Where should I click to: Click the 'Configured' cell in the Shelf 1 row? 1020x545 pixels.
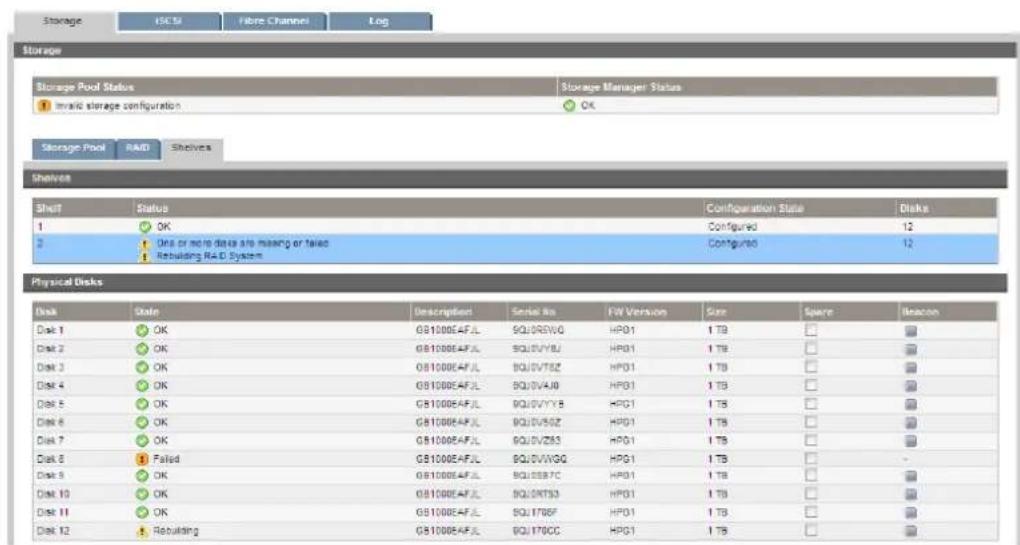[x=732, y=227]
